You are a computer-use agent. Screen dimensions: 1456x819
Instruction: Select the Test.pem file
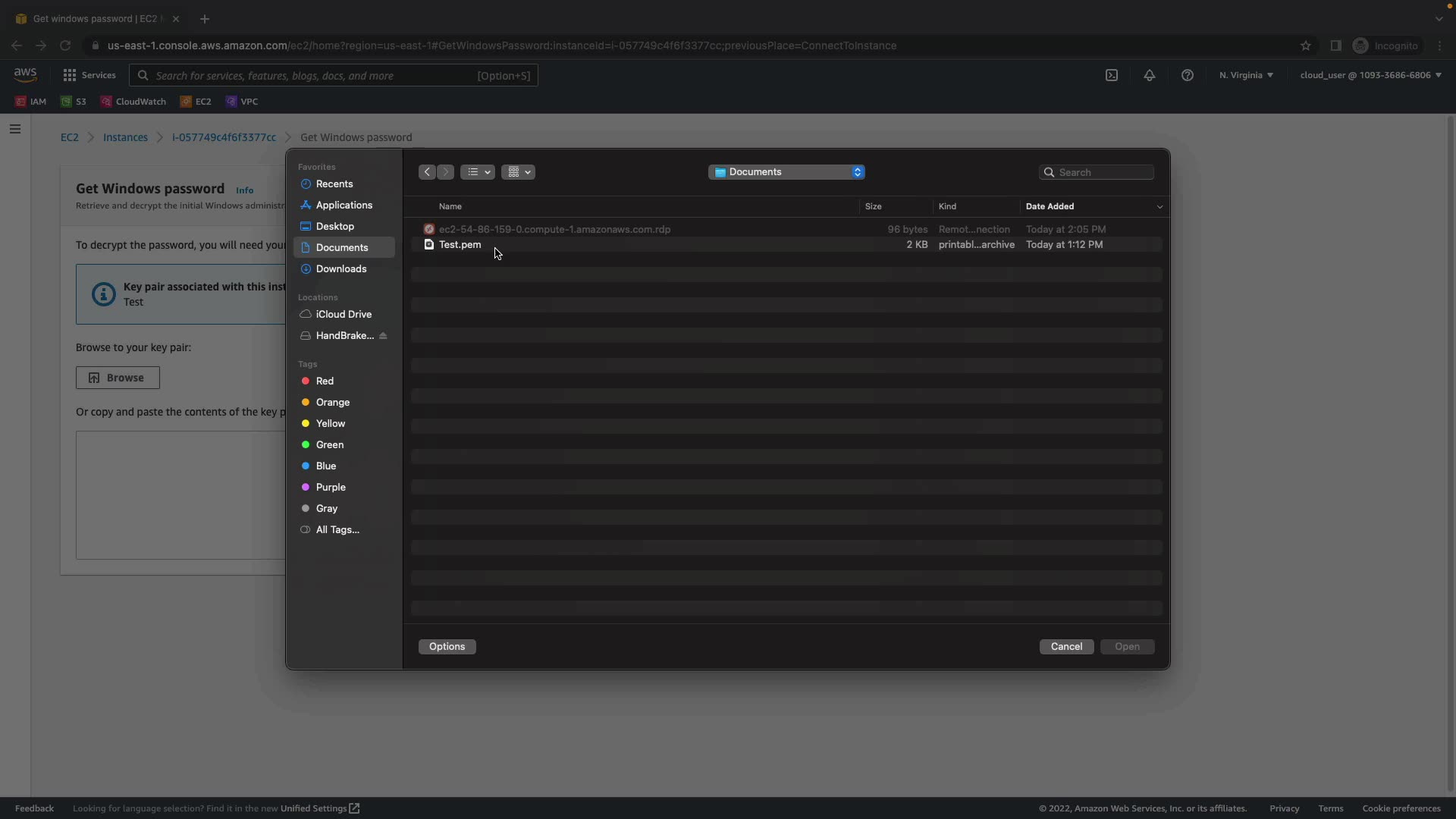pos(460,245)
